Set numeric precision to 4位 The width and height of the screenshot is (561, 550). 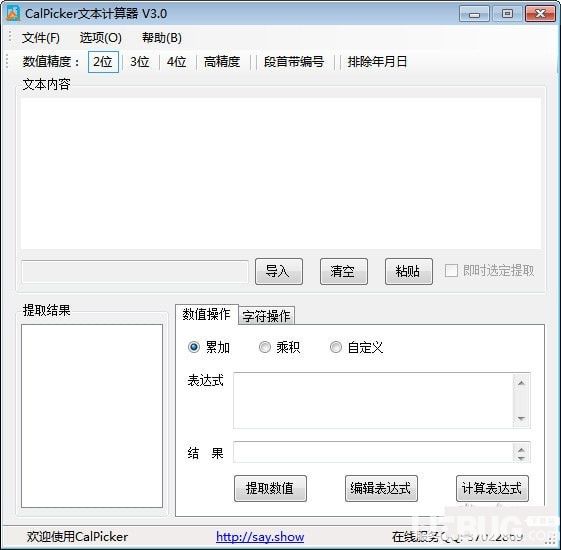176,62
